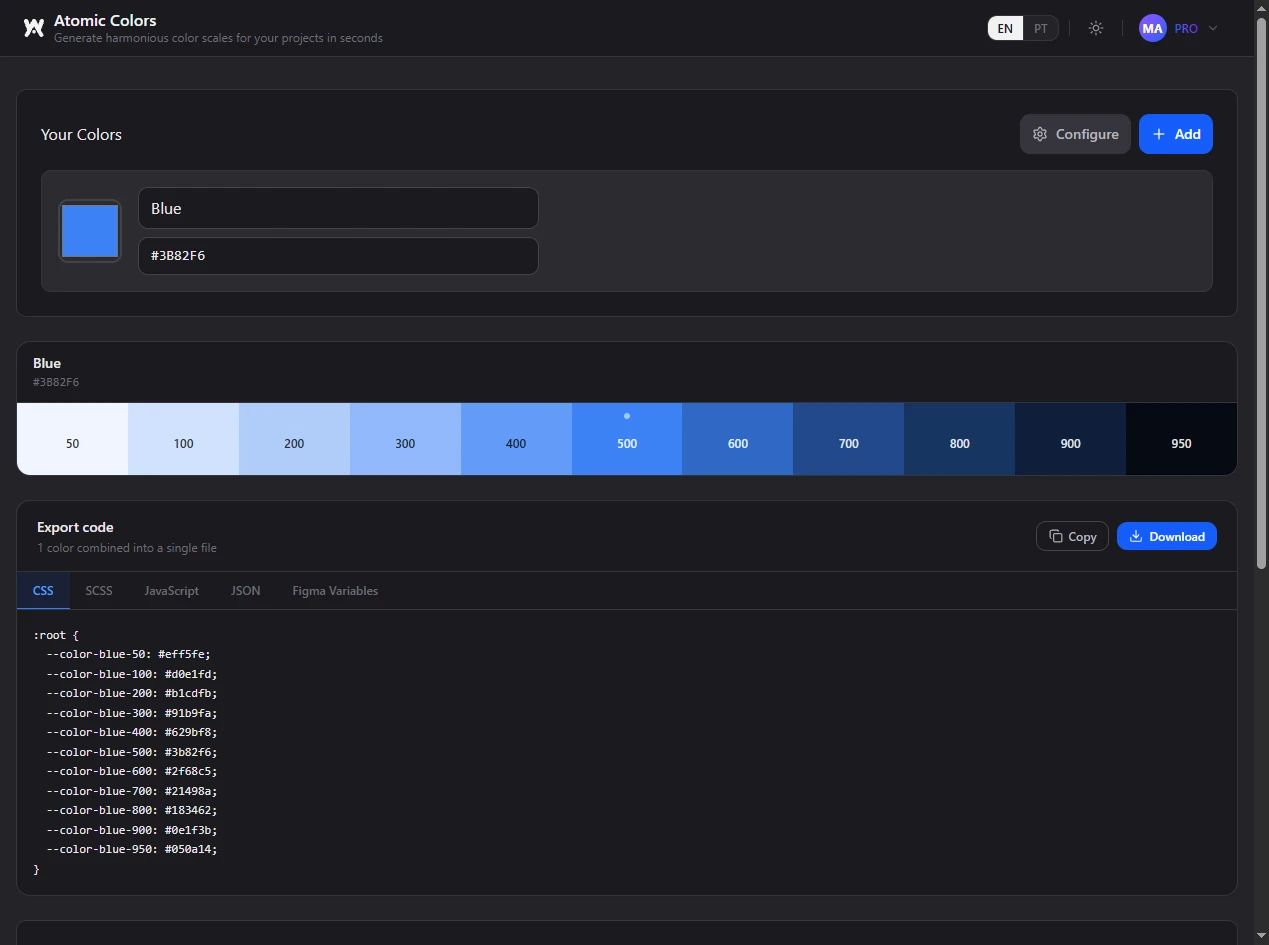1269x945 pixels.
Task: Select the 300 shade swatch
Action: [x=405, y=439]
